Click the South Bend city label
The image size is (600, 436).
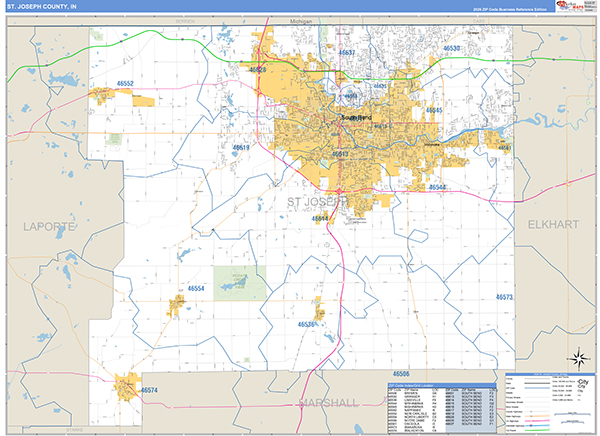(x=356, y=117)
